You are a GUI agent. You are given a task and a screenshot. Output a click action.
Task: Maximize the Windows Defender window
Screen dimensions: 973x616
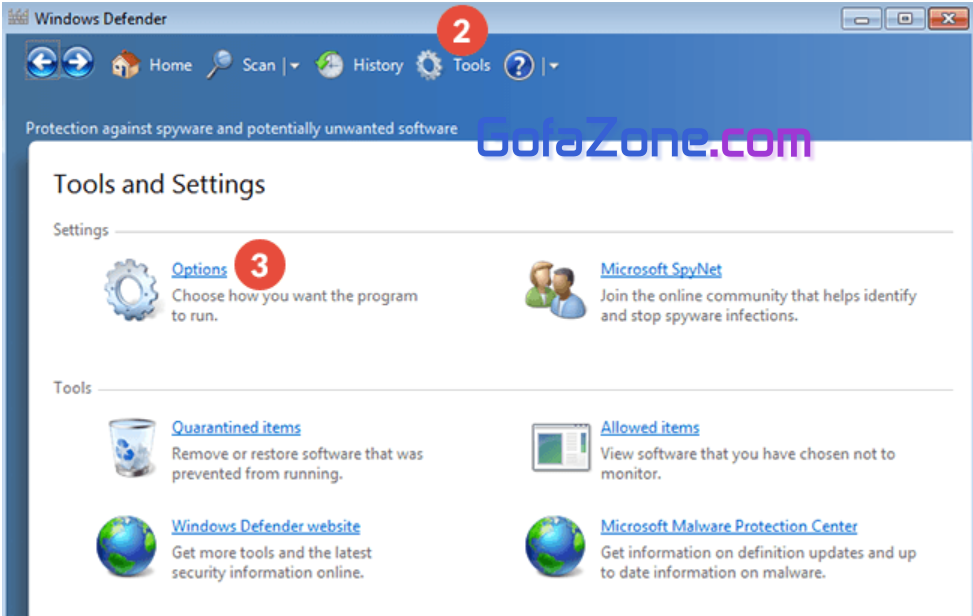[x=904, y=18]
